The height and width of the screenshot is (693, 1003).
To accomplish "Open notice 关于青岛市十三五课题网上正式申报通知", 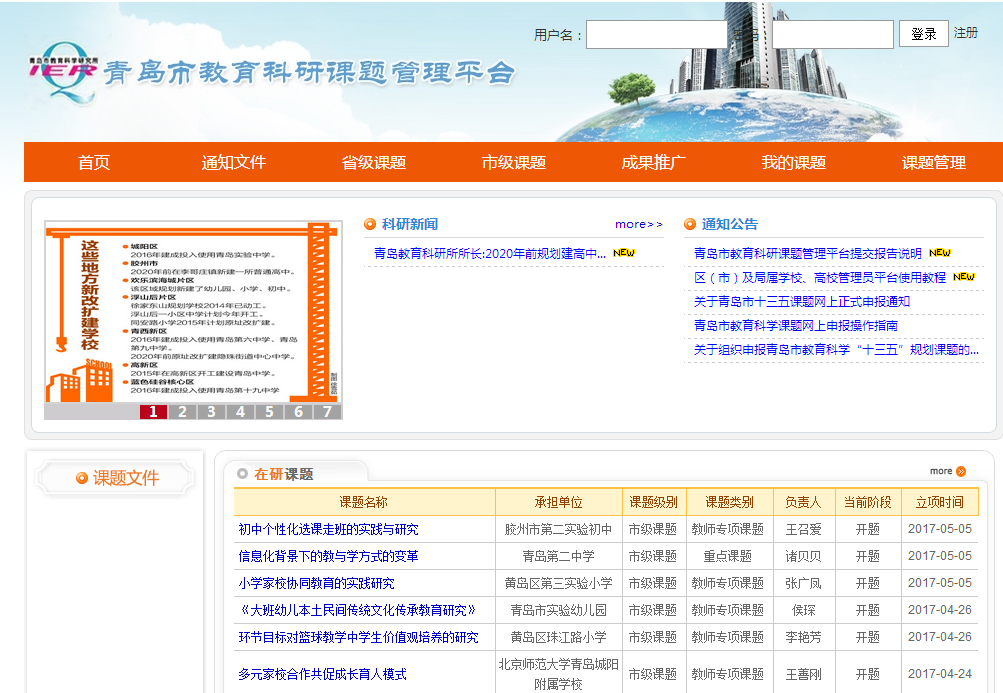I will click(802, 301).
